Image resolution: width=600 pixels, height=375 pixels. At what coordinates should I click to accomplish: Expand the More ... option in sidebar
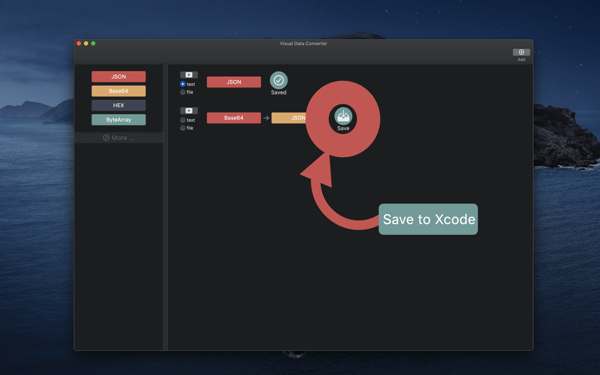tap(119, 138)
